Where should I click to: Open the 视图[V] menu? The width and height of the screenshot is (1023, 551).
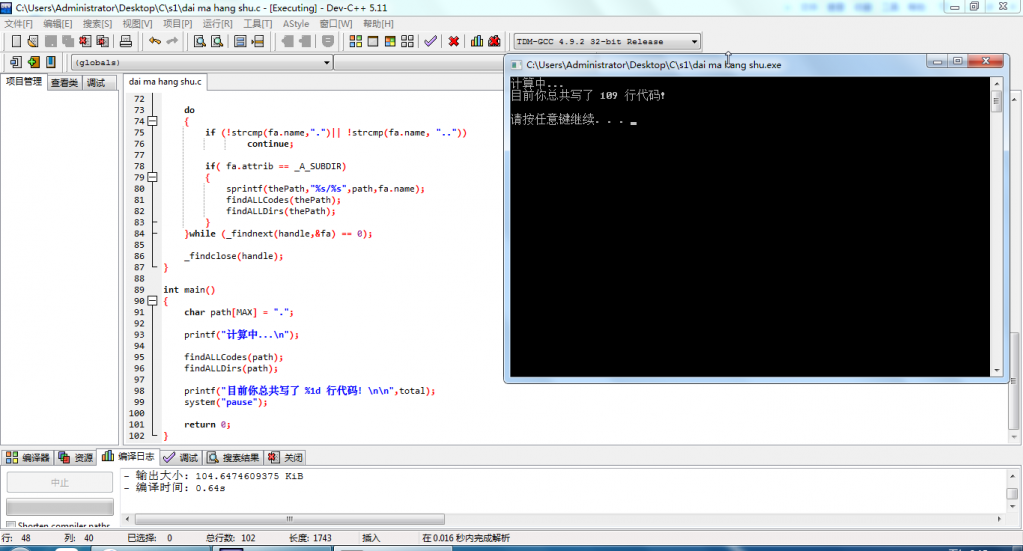pyautogui.click(x=137, y=23)
